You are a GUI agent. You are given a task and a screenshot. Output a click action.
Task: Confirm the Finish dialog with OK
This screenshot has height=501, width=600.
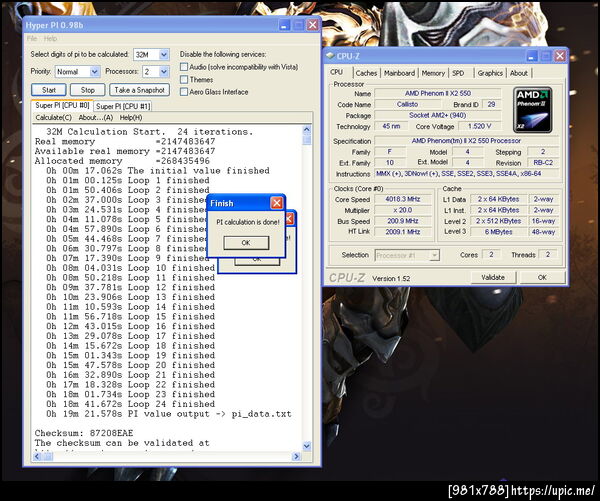tap(246, 243)
